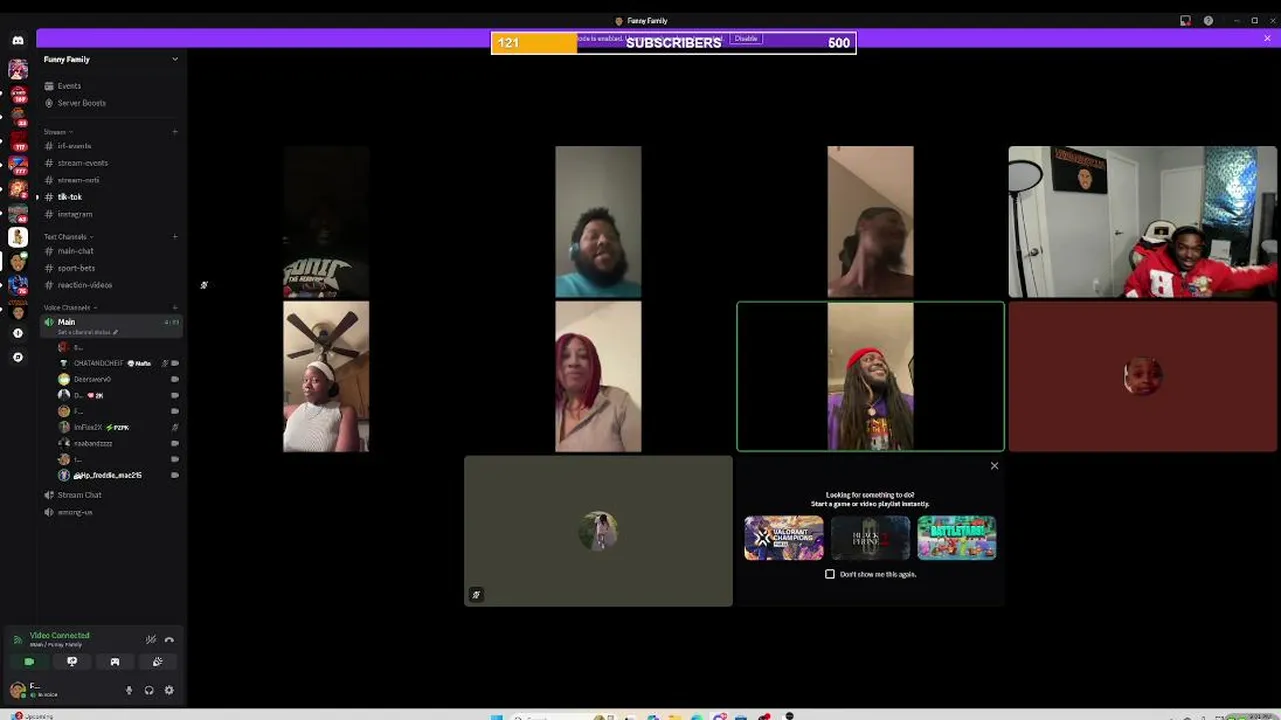Add a channel to Voice Channels category
The image size is (1281, 720).
[x=175, y=307]
